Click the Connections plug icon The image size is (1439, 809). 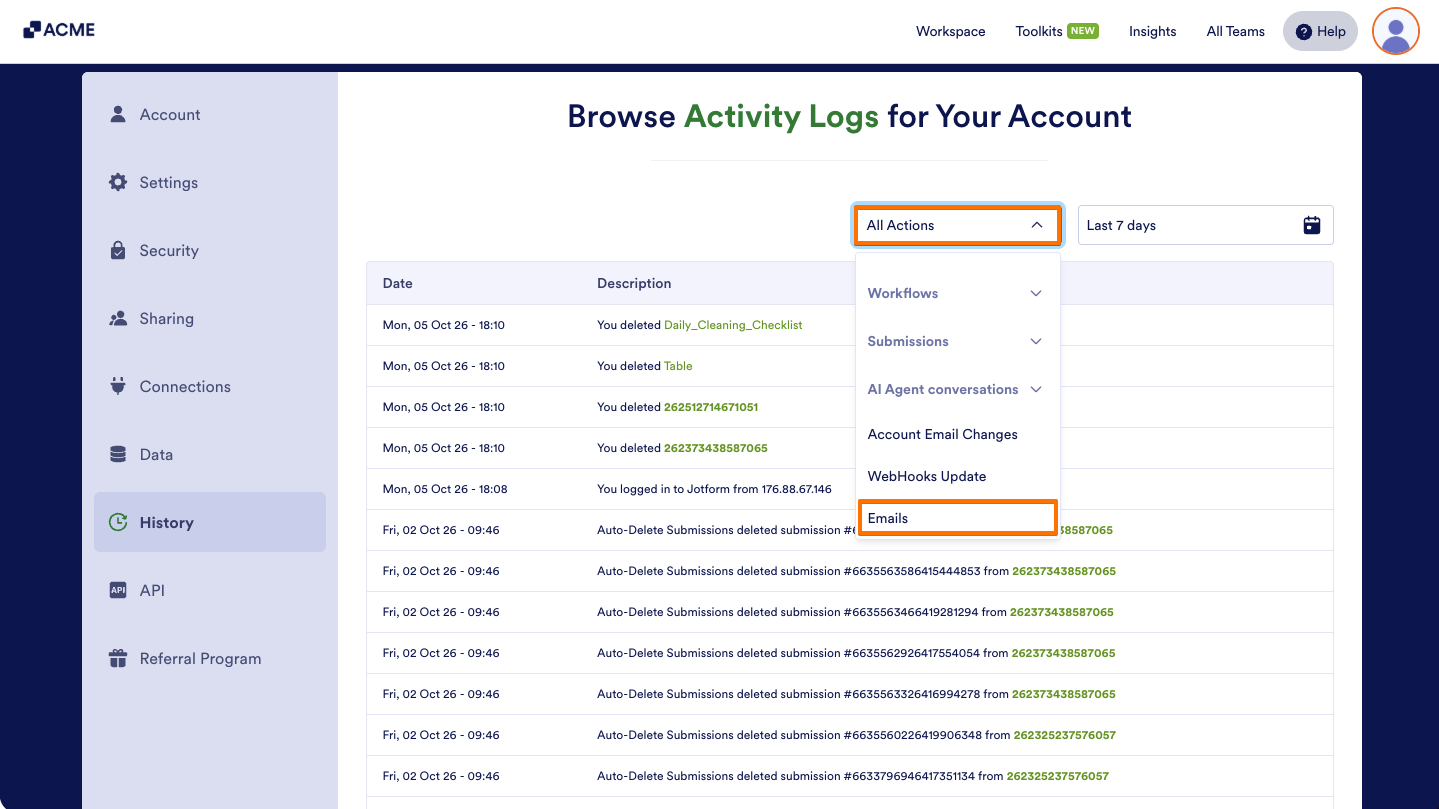pyautogui.click(x=118, y=386)
